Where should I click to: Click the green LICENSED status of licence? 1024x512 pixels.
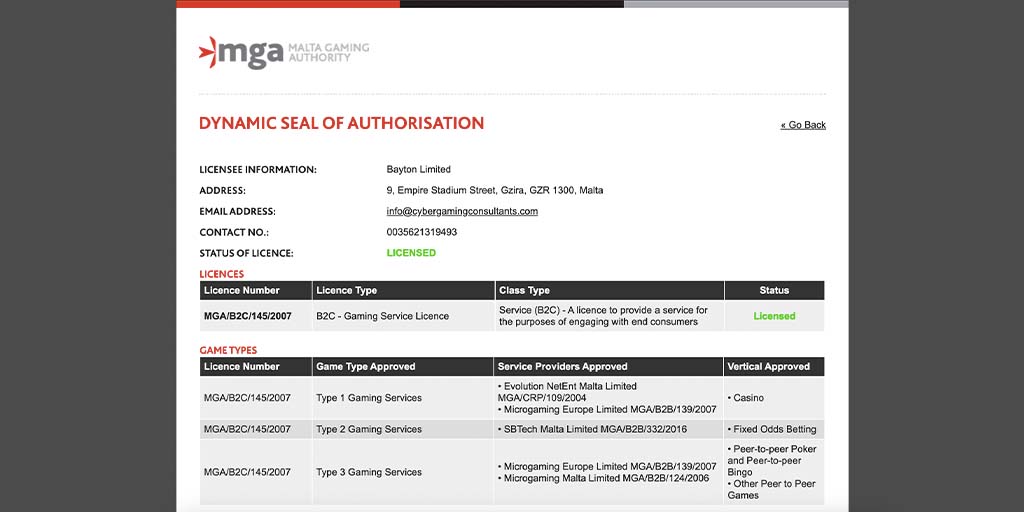coord(411,253)
